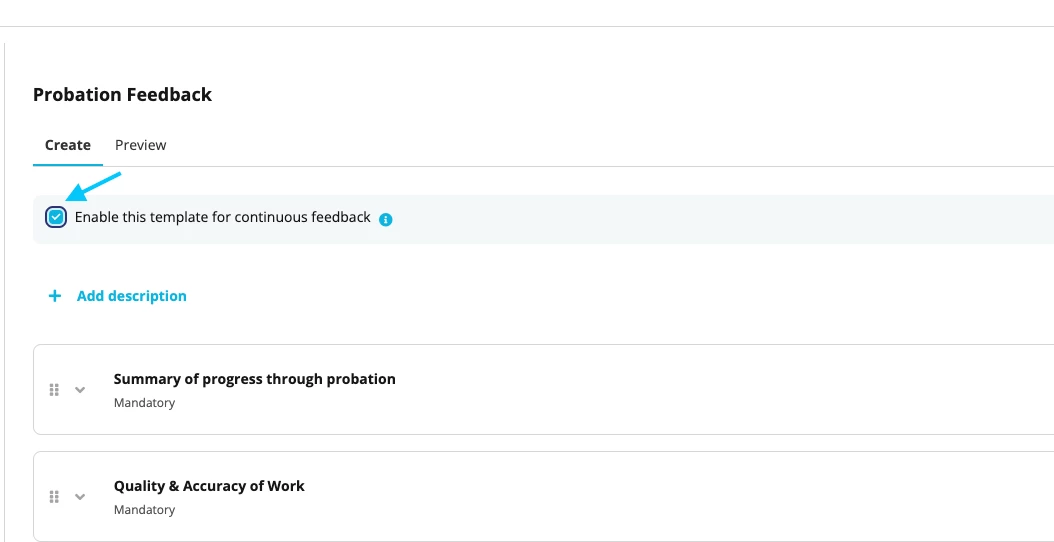1054x542 pixels.
Task: Select the Create tab
Action: [x=68, y=145]
